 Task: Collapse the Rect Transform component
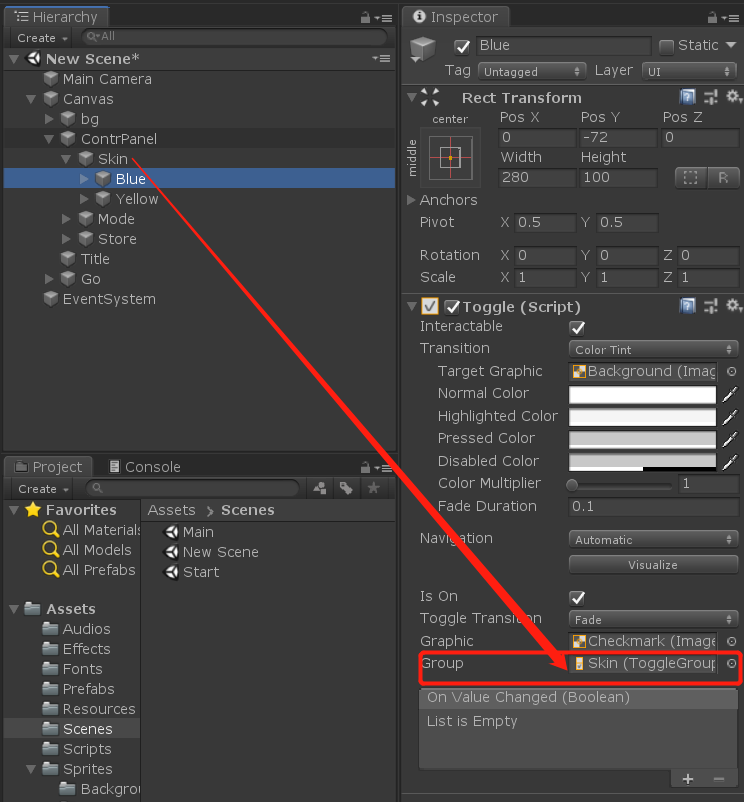[412, 97]
